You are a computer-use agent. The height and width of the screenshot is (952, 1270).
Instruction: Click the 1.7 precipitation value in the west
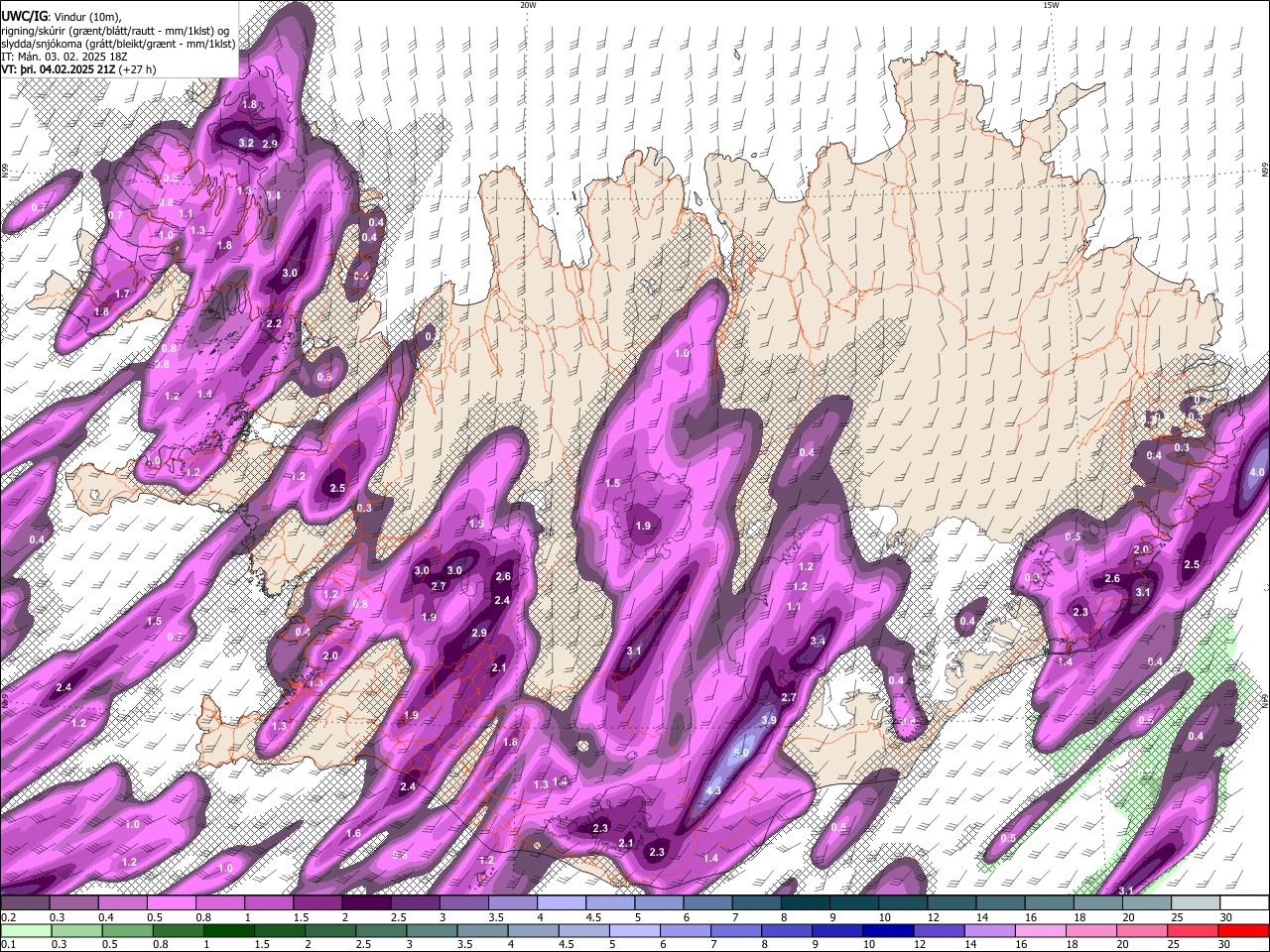(x=122, y=294)
